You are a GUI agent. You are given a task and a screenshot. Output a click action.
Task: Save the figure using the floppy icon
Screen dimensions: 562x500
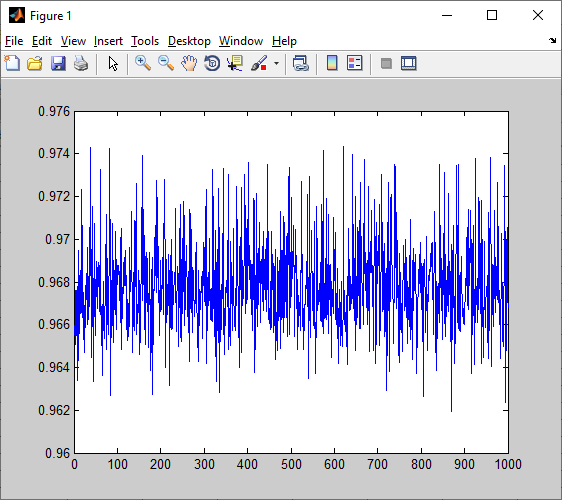(58, 63)
